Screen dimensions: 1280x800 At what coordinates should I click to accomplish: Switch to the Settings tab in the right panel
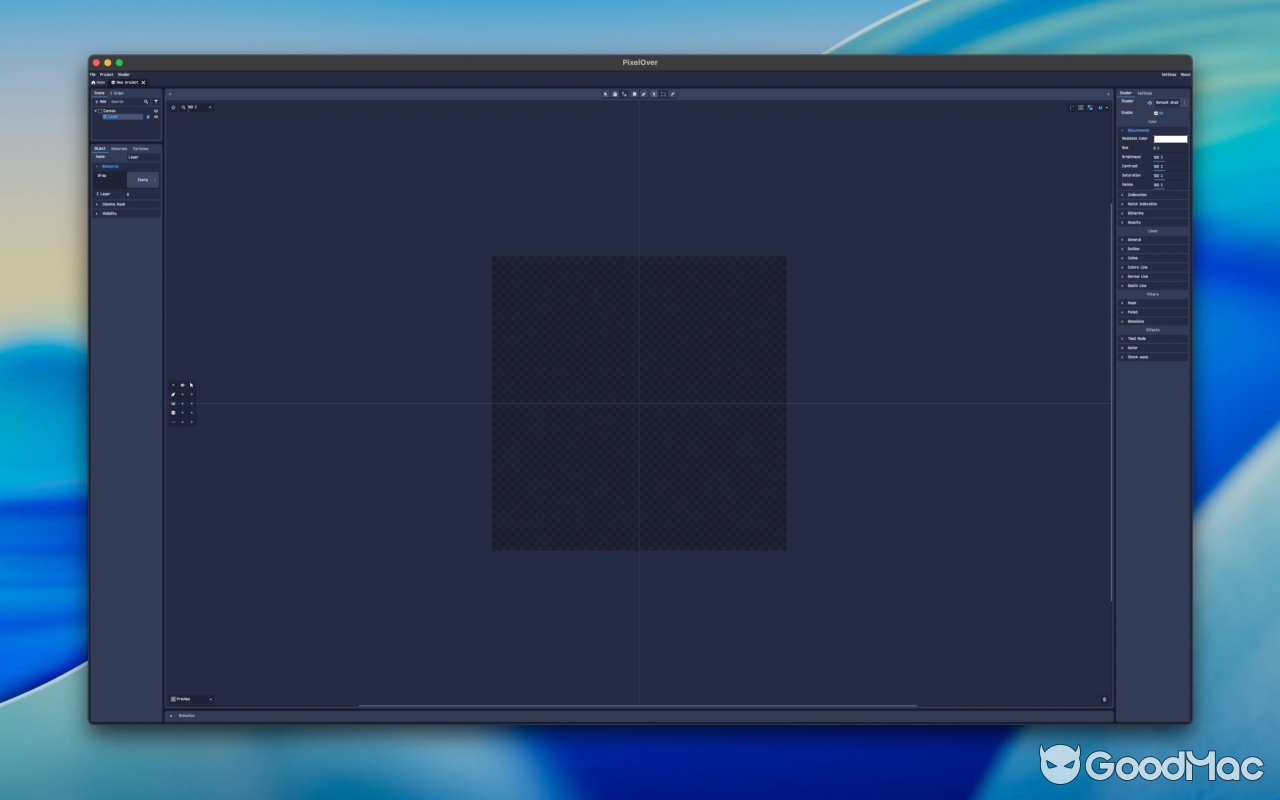[x=1145, y=92]
